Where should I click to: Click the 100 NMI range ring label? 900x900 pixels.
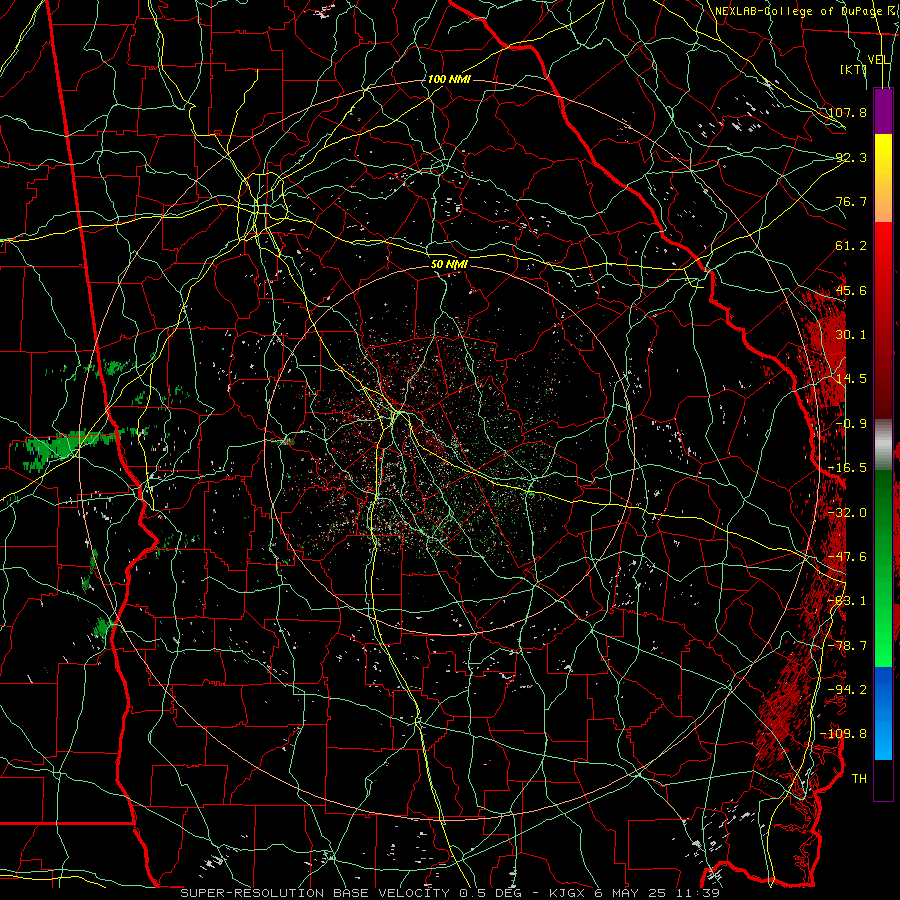[x=449, y=79]
